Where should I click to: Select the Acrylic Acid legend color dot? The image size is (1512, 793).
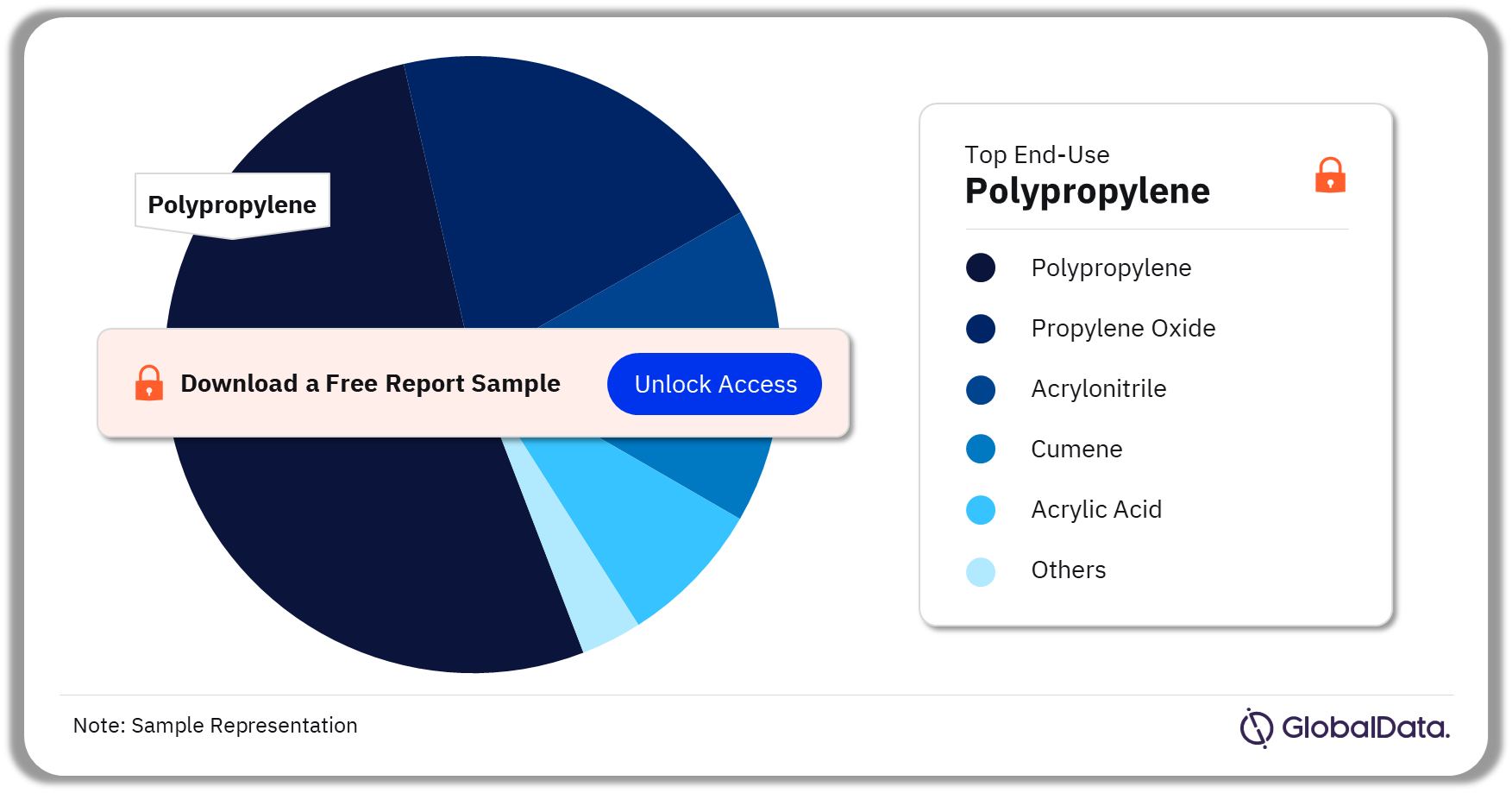(981, 510)
